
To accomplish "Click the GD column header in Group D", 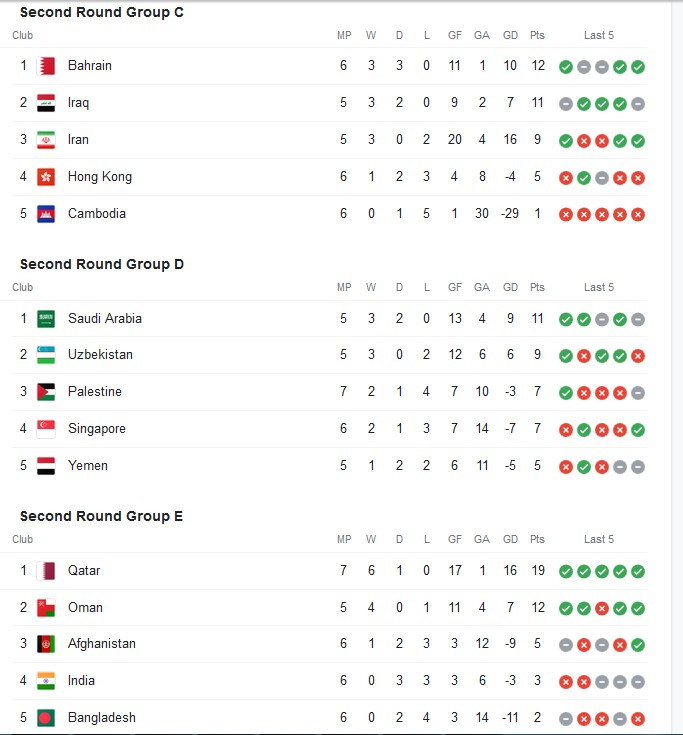I will pos(510,287).
